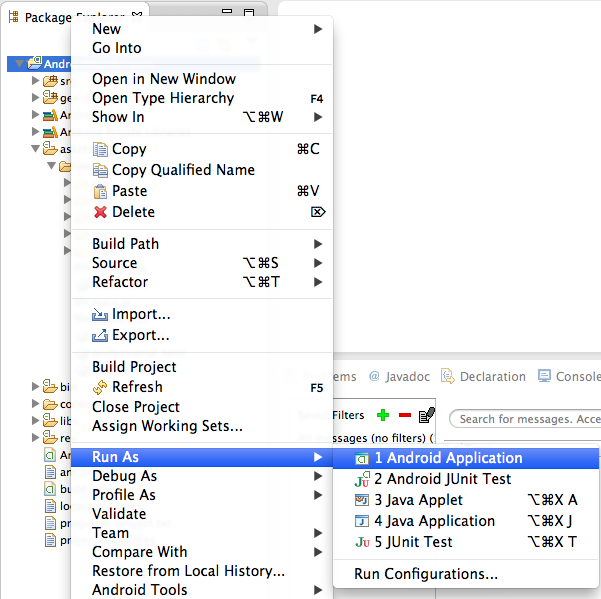Open the Source submenu
Viewport: 601px width, 599px height.
point(202,263)
